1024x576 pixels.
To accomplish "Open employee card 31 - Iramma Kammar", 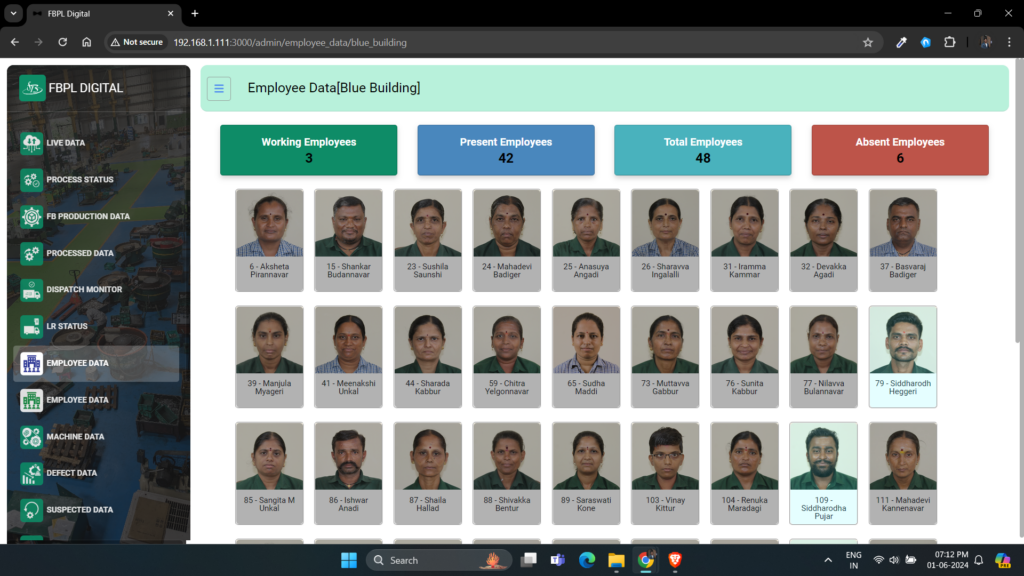I will pos(744,240).
